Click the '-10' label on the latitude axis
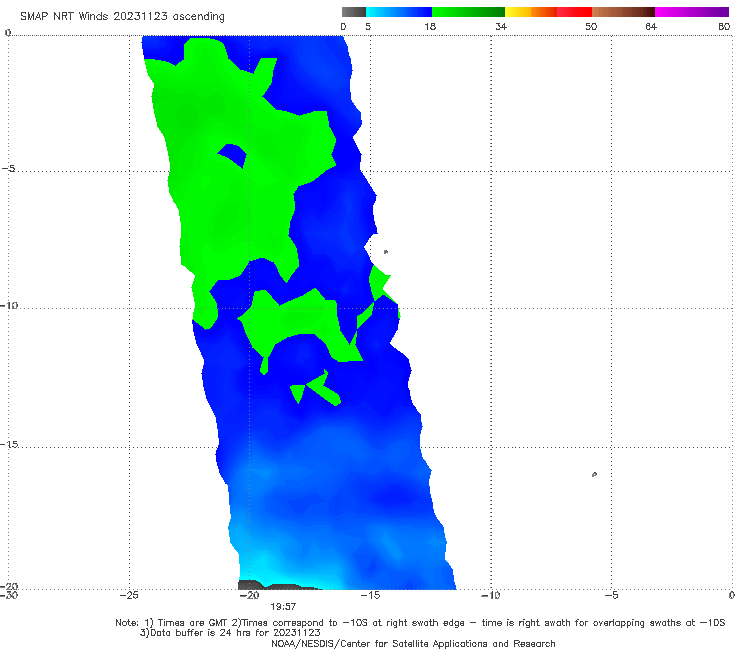740x650 pixels. click(9, 305)
